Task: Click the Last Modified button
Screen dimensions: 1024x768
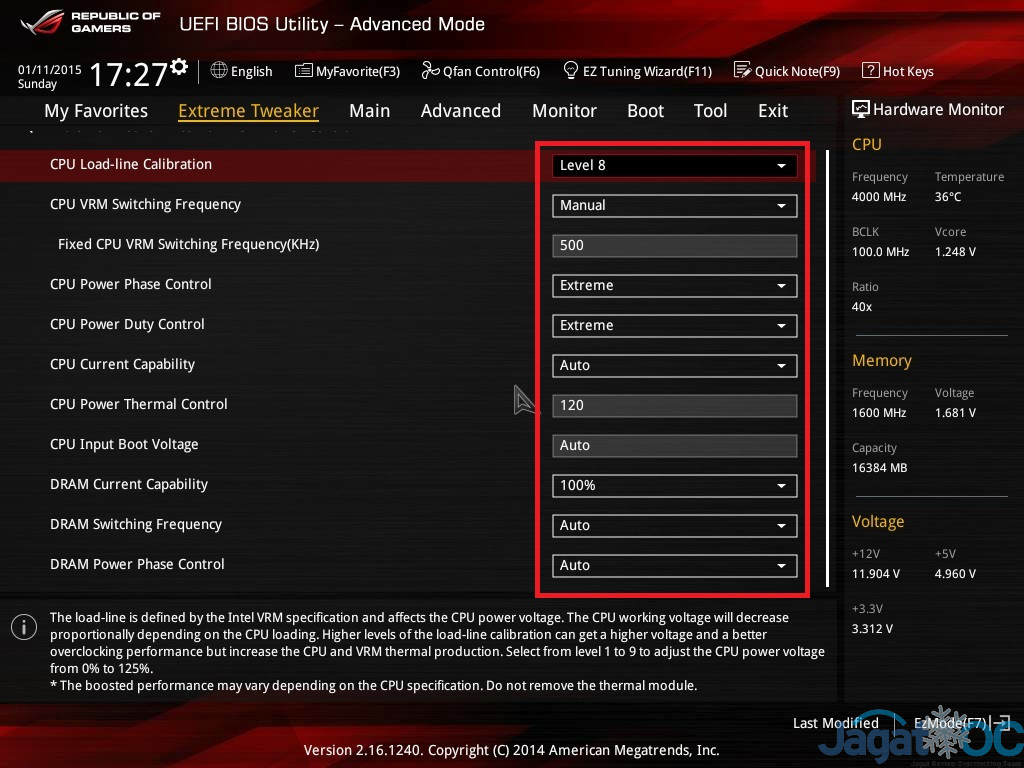Action: click(x=835, y=723)
